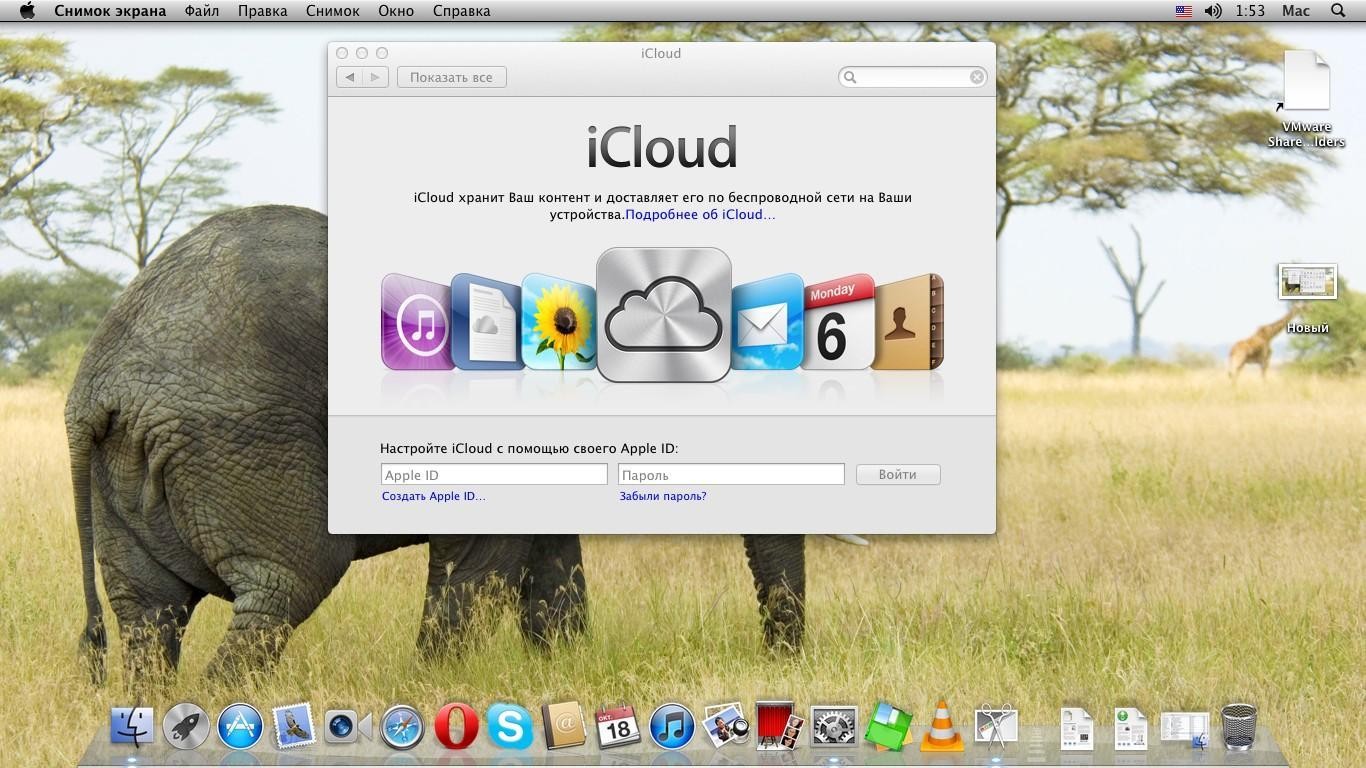The image size is (1366, 768).
Task: Open Grab scissors app in the Dock
Action: pyautogui.click(x=995, y=727)
